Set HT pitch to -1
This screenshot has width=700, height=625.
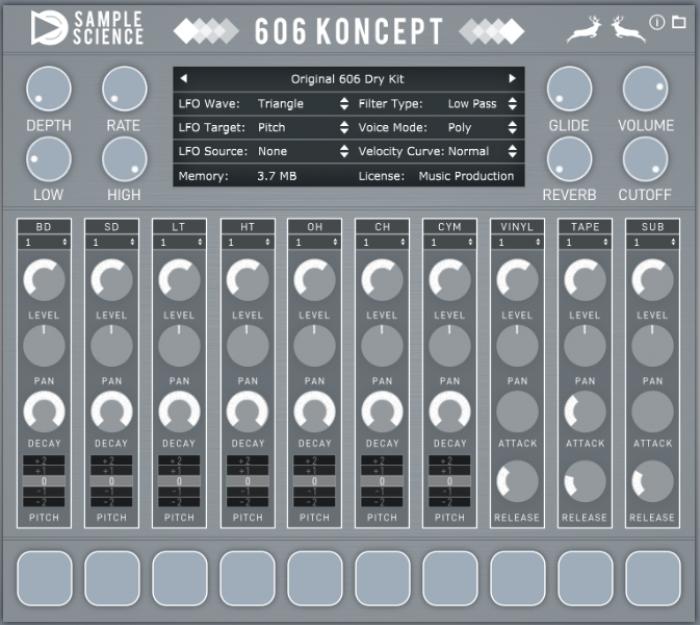(247, 492)
